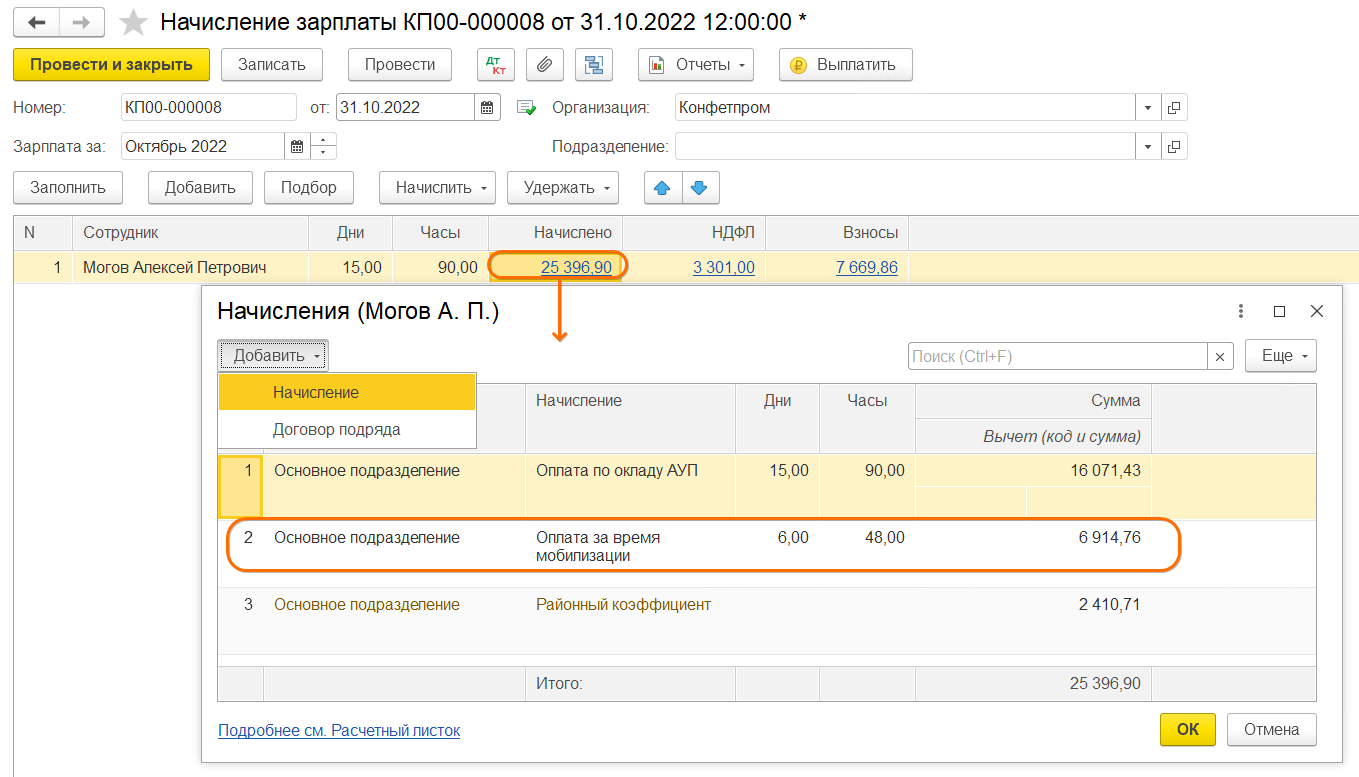Open calendar for document date

[x=487, y=107]
